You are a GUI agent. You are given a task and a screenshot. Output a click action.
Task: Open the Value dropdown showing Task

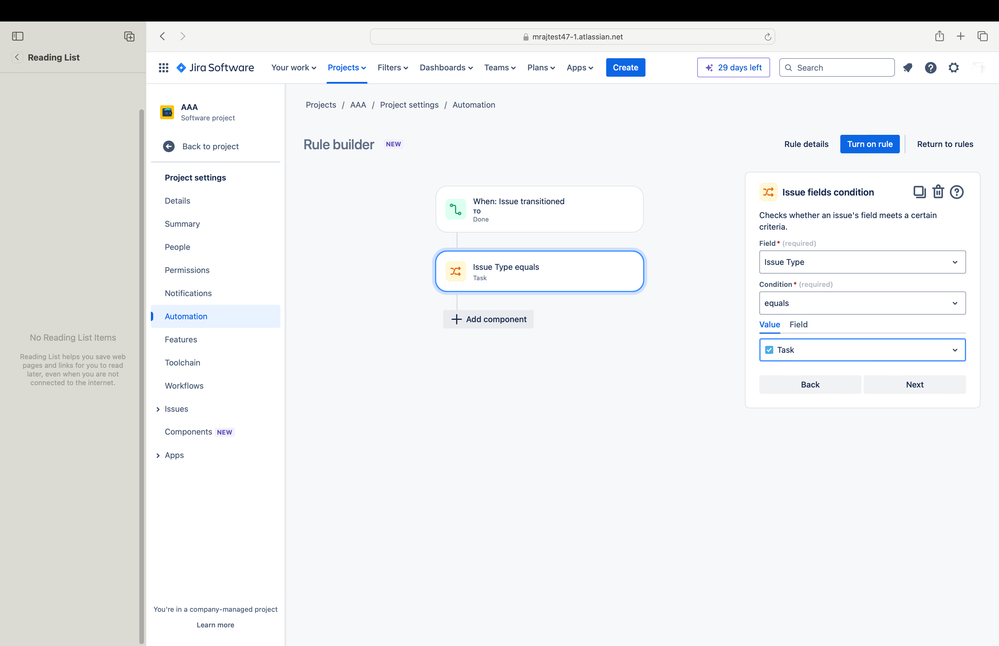pyautogui.click(x=862, y=350)
